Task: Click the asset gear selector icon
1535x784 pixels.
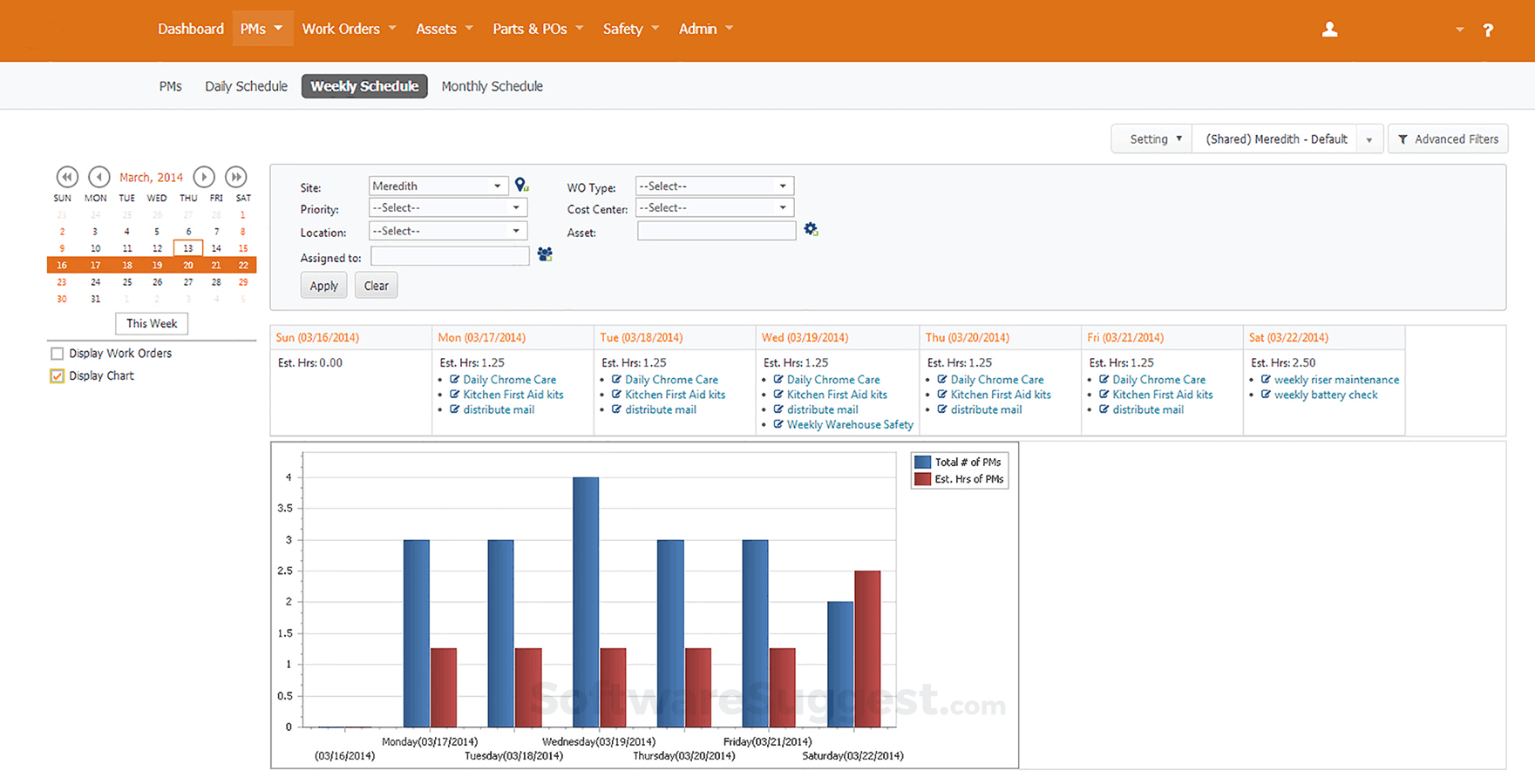Action: pos(811,229)
